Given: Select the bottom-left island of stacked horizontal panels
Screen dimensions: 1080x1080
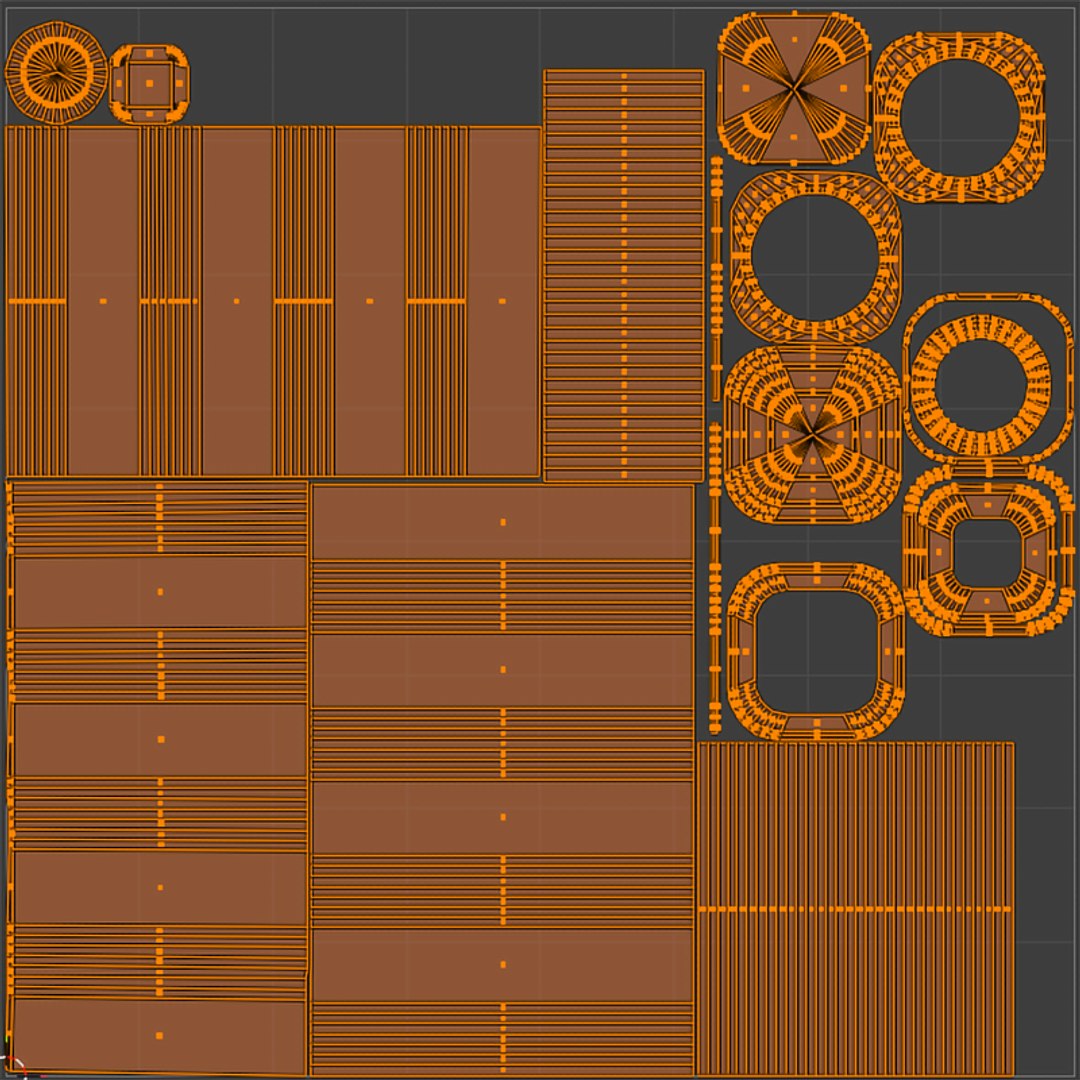Looking at the screenshot, I should (x=158, y=778).
